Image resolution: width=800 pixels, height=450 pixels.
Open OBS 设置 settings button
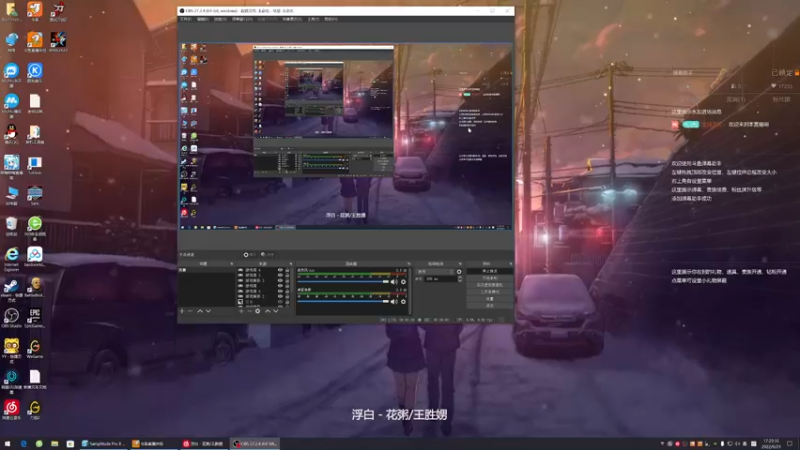click(489, 299)
